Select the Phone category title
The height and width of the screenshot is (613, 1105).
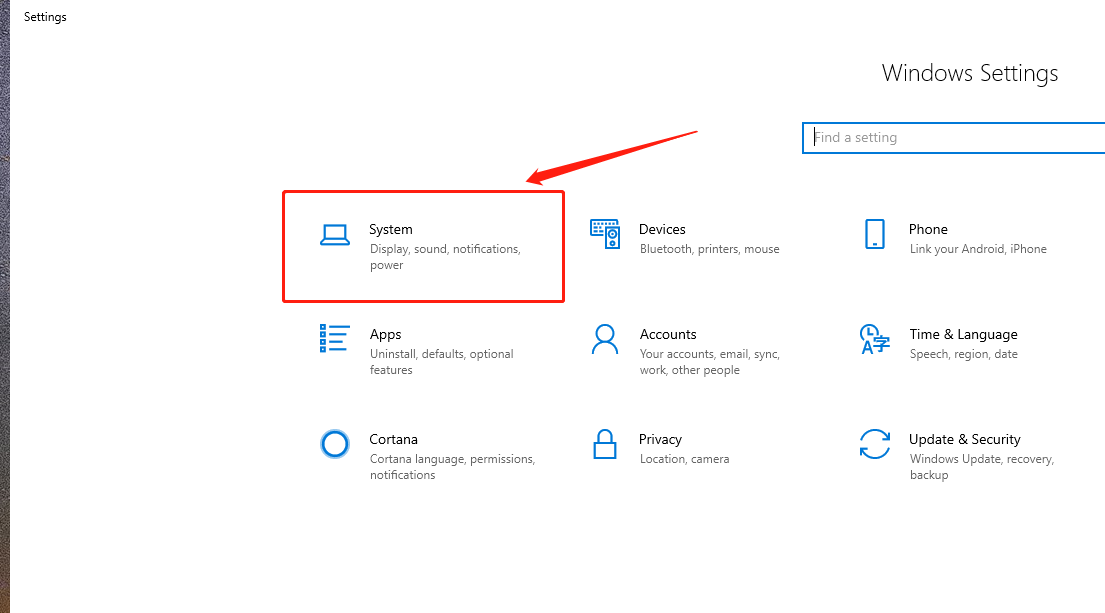pos(928,229)
